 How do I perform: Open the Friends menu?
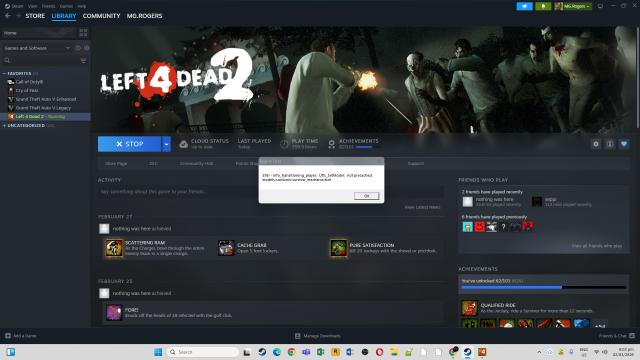click(49, 6)
